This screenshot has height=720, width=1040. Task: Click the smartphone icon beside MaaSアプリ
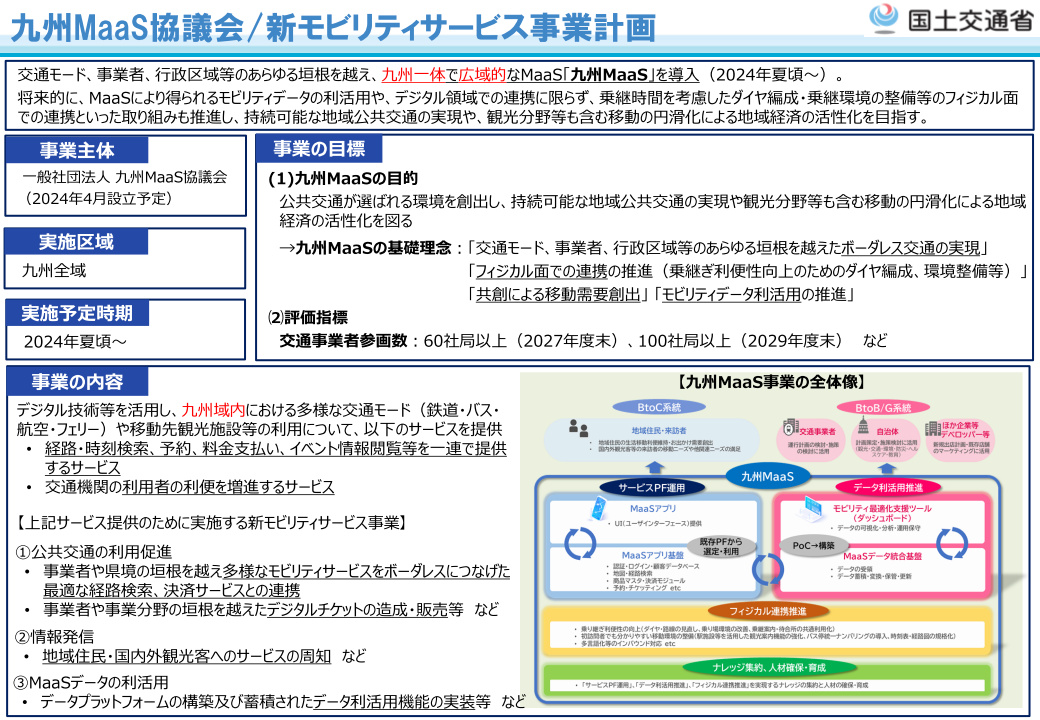[599, 509]
